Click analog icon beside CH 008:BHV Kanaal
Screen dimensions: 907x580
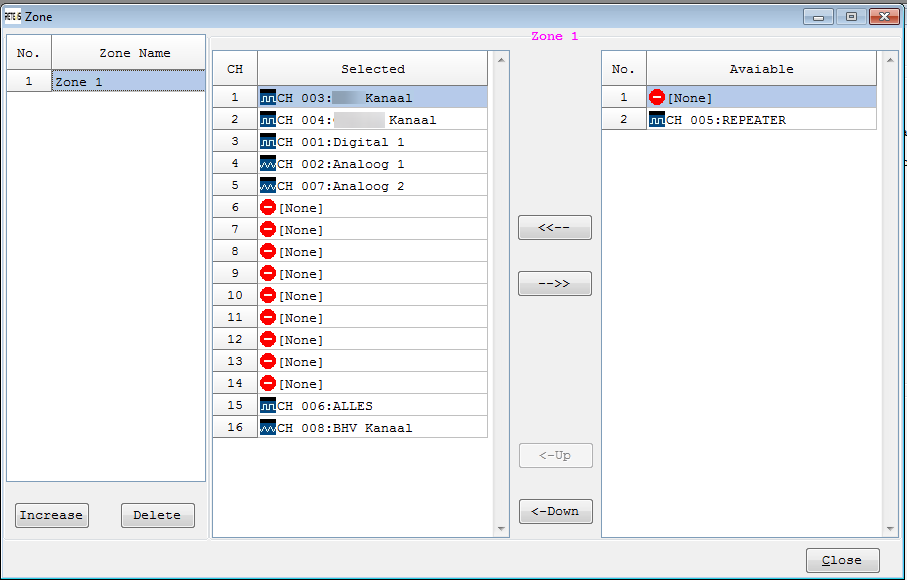tap(268, 428)
